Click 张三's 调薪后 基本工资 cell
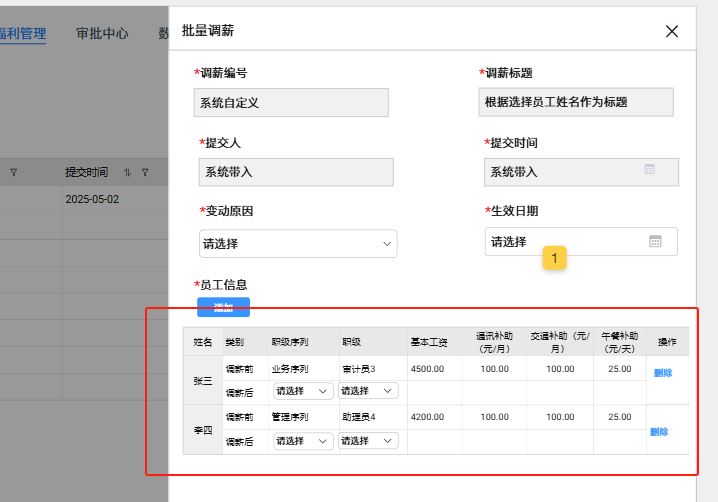 [434, 392]
